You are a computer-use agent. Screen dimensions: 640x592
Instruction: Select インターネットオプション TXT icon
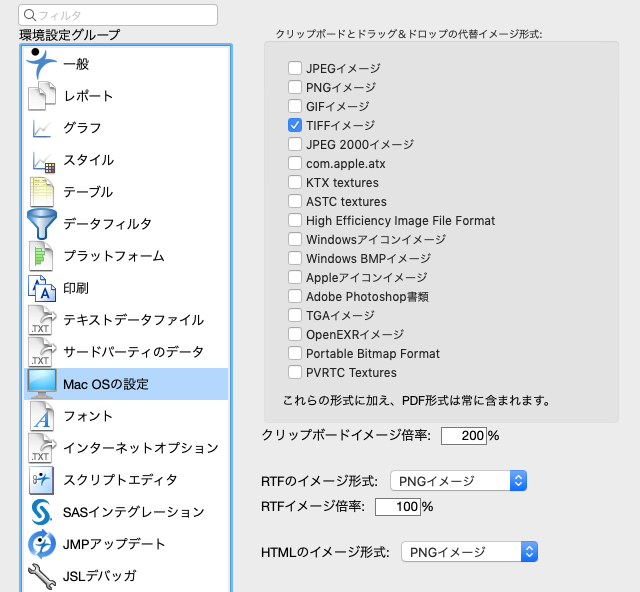tap(42, 448)
